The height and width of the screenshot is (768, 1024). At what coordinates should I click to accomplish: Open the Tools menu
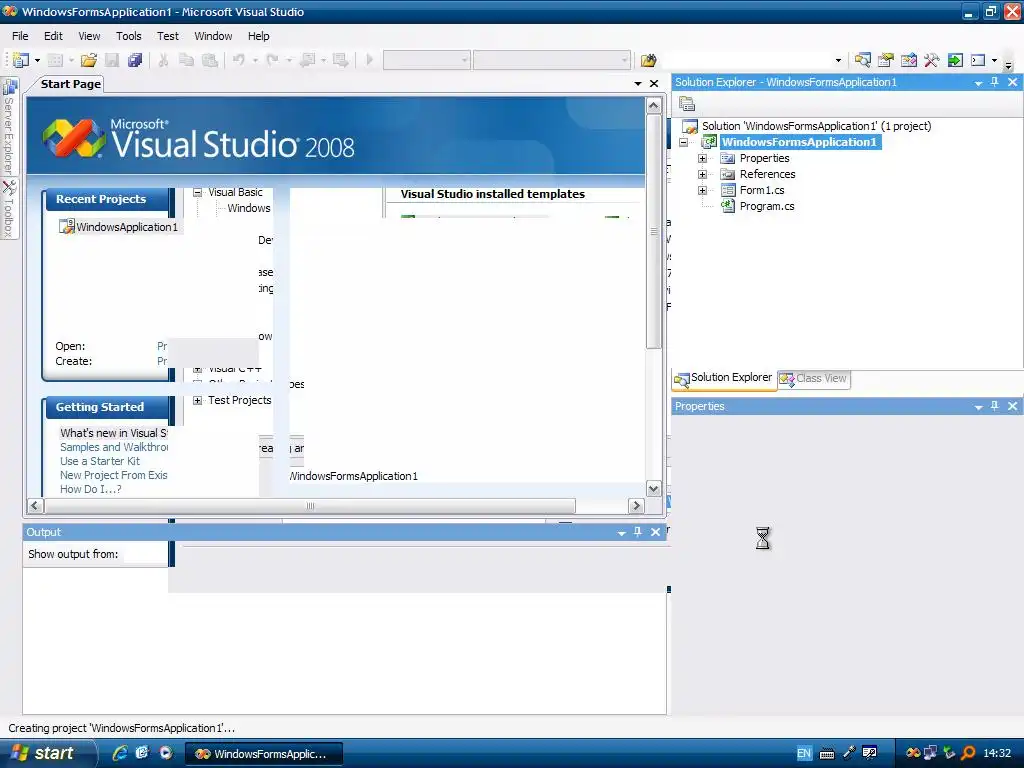coord(129,36)
